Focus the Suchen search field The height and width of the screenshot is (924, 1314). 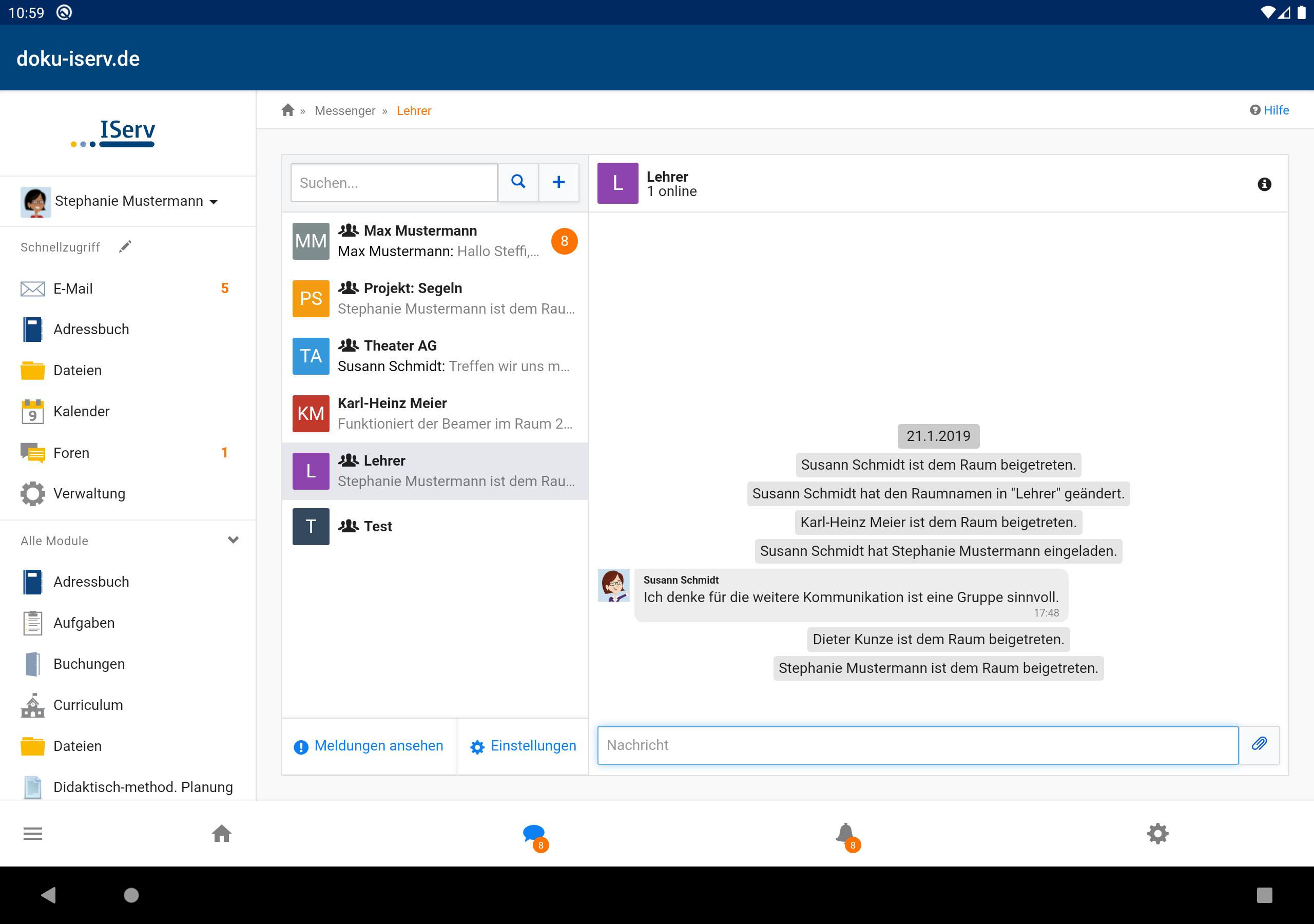coord(394,183)
